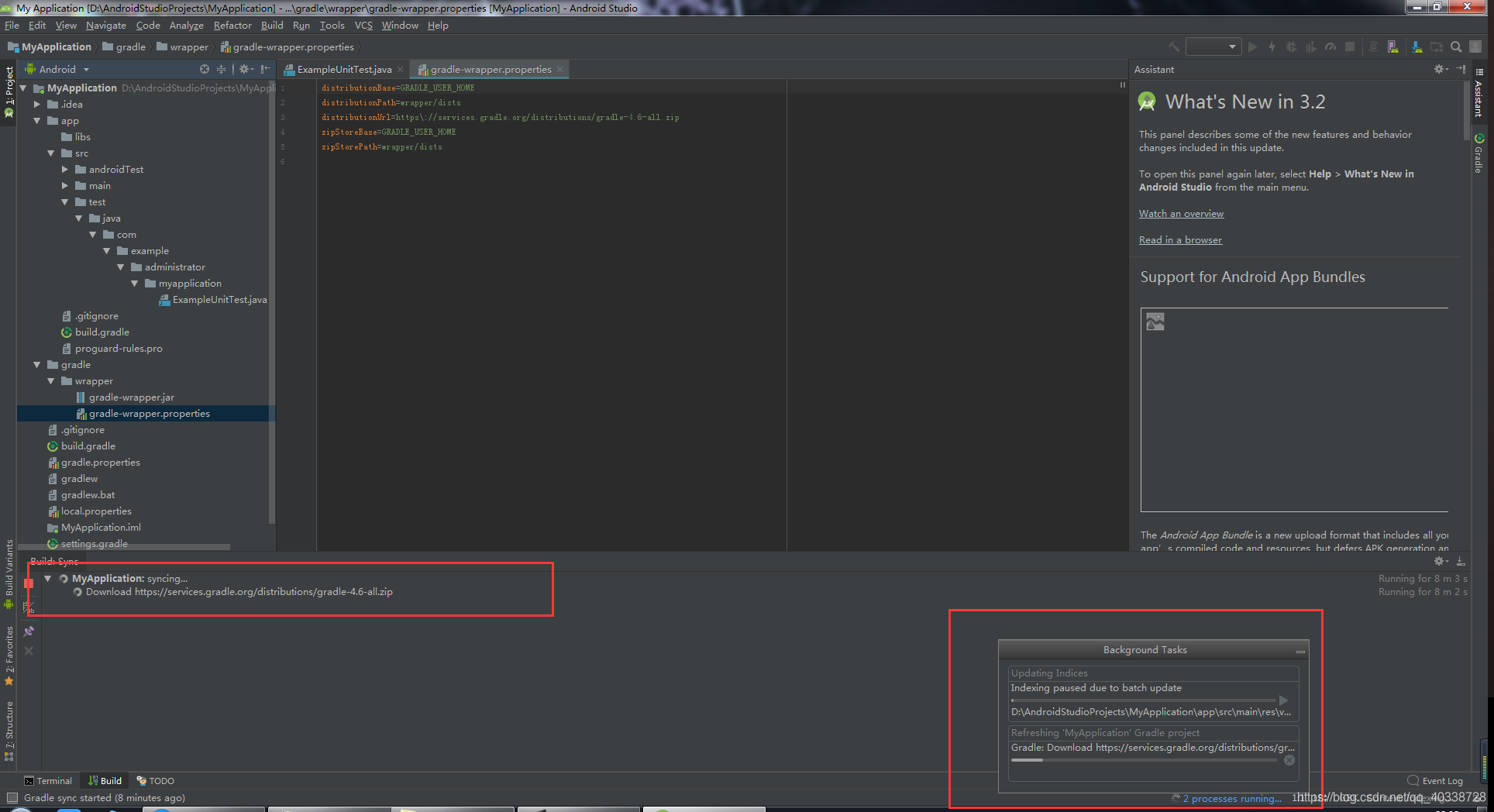Open the run configuration dropdown
1494x812 pixels.
point(1213,47)
